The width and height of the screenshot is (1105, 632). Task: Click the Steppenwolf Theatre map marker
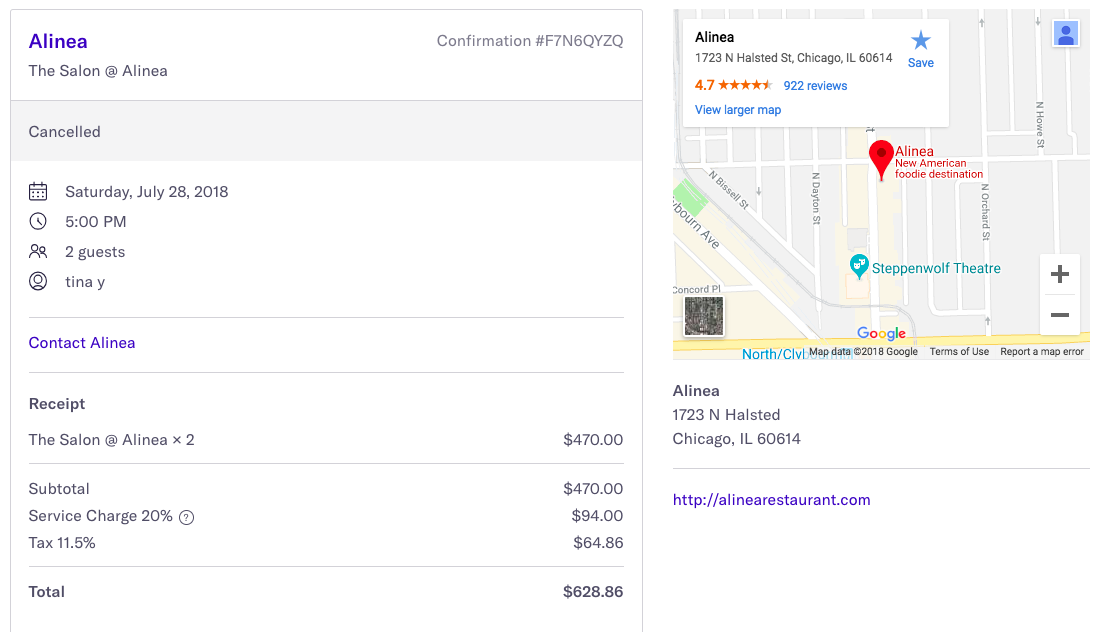click(858, 266)
